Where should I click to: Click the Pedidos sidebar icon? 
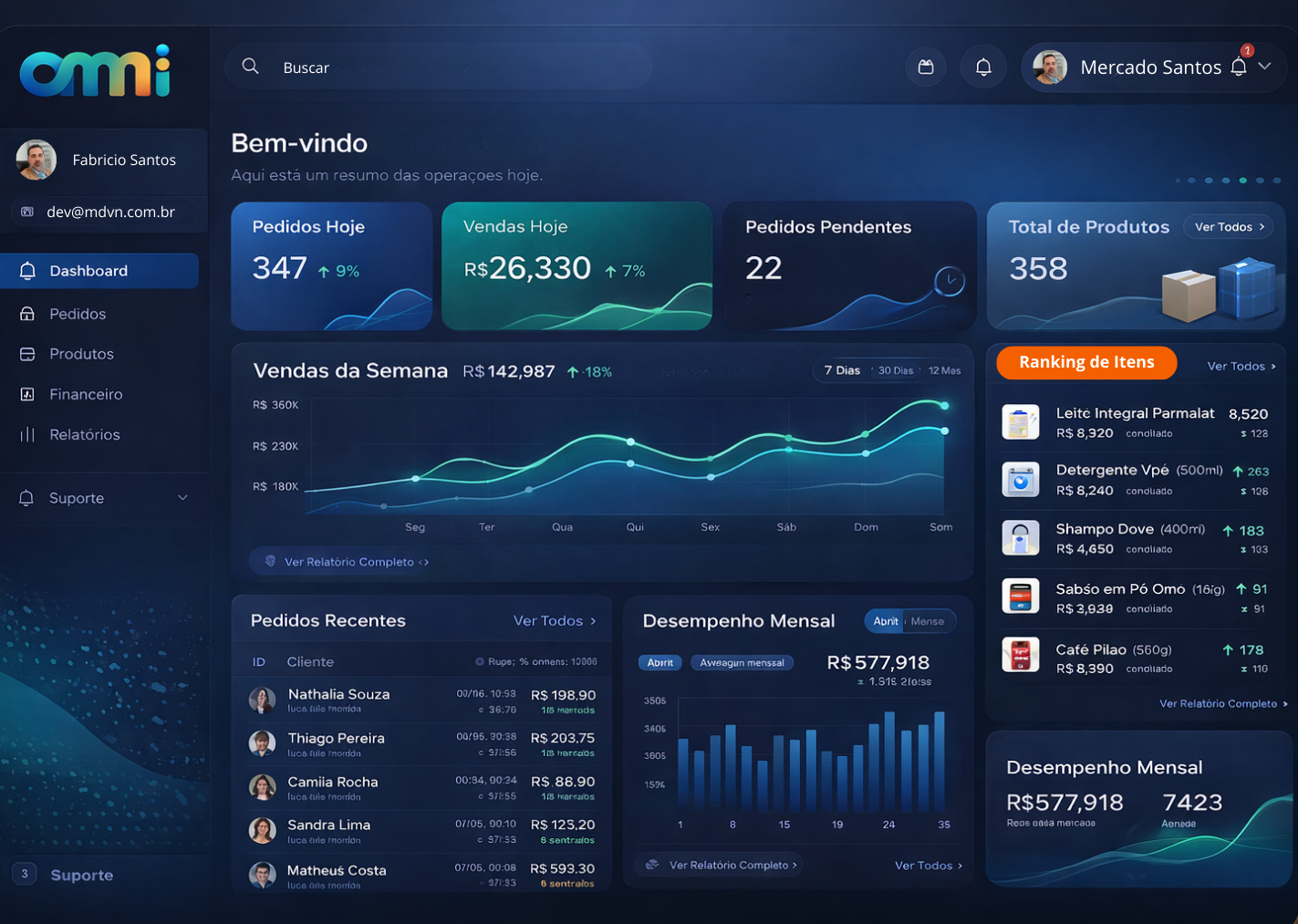pos(27,314)
